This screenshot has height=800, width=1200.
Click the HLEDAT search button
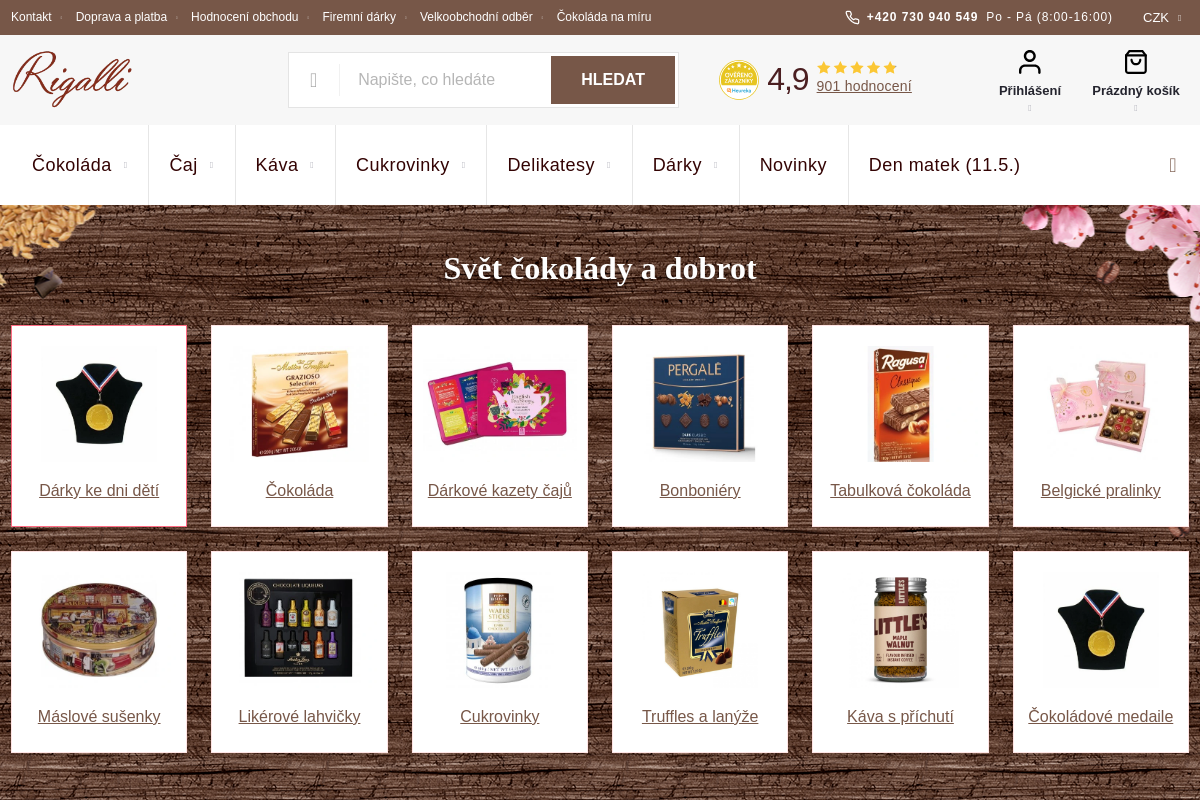pos(613,80)
